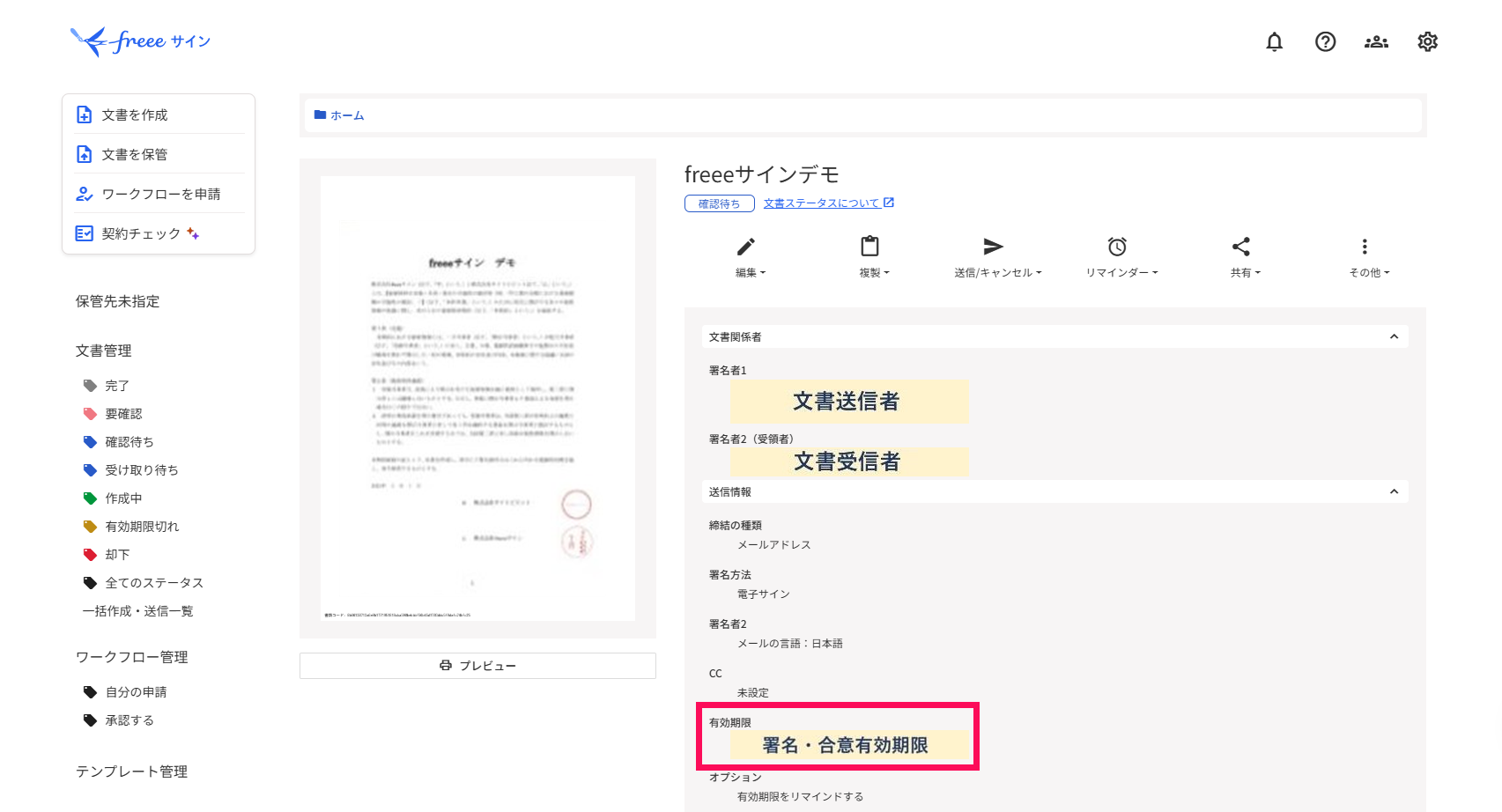Click the pink tag icon beside 要確認
The height and width of the screenshot is (812, 1502).
(x=90, y=414)
